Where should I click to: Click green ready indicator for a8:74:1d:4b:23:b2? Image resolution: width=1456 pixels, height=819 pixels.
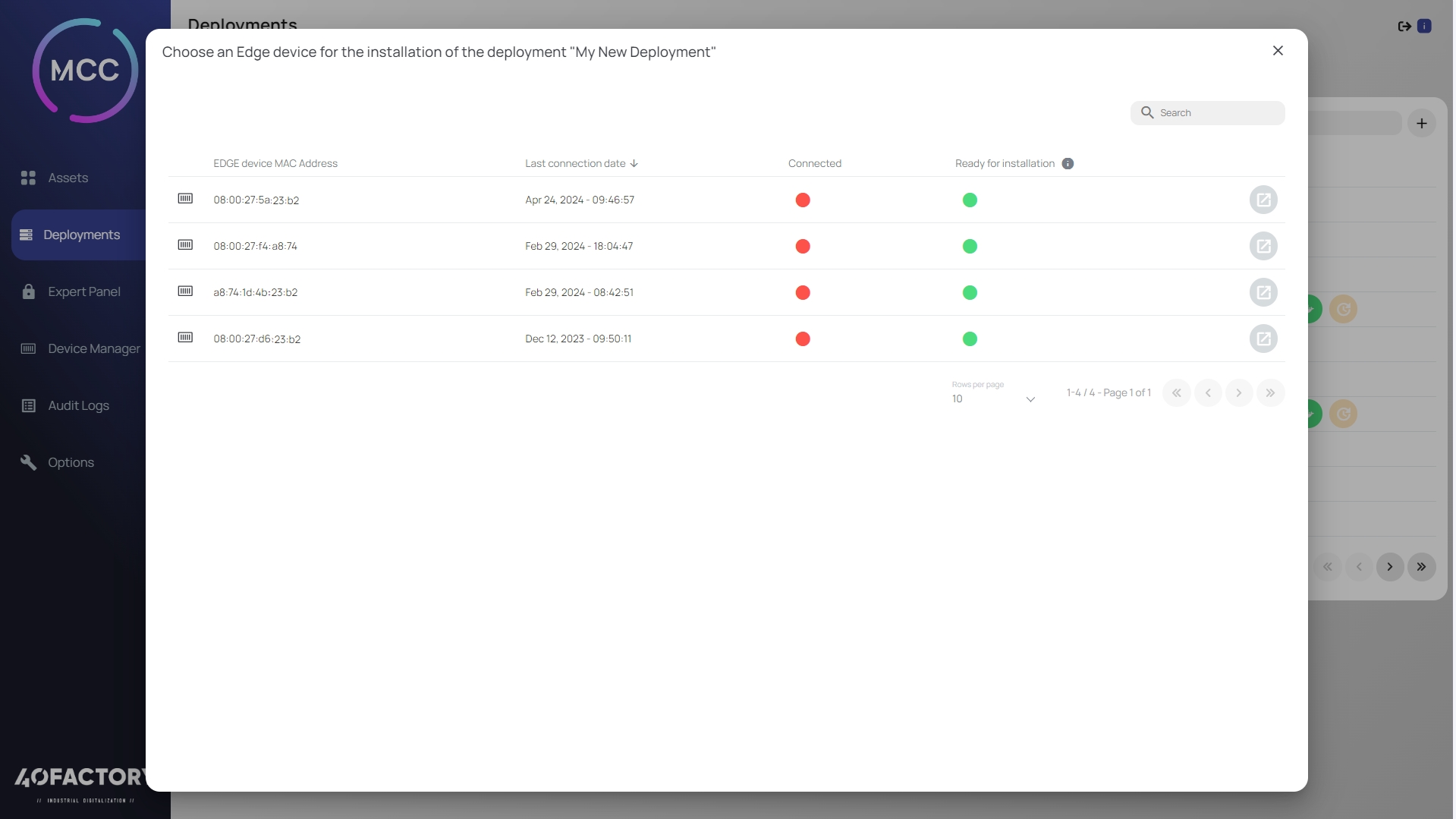pyautogui.click(x=970, y=293)
